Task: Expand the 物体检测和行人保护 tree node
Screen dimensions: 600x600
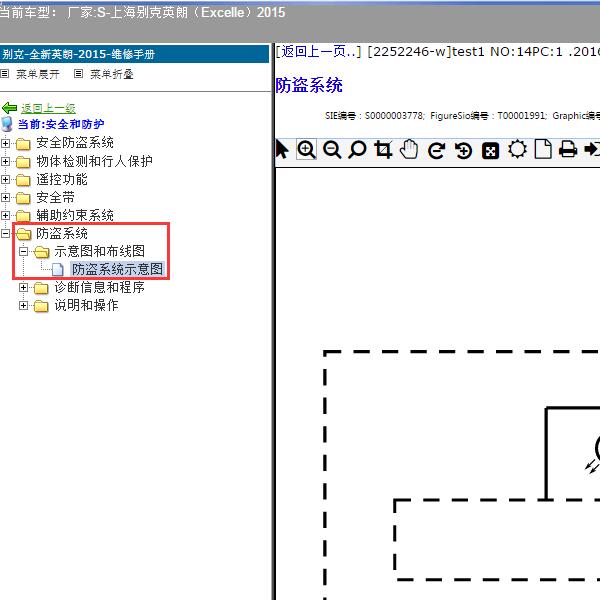Action: (x=5, y=161)
